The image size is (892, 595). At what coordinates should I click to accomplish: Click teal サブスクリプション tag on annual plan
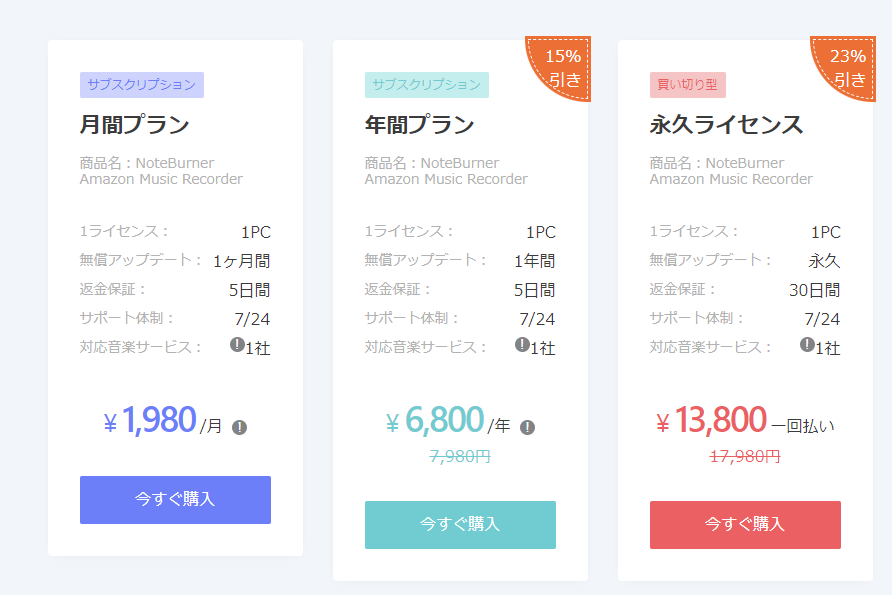pyautogui.click(x=427, y=85)
